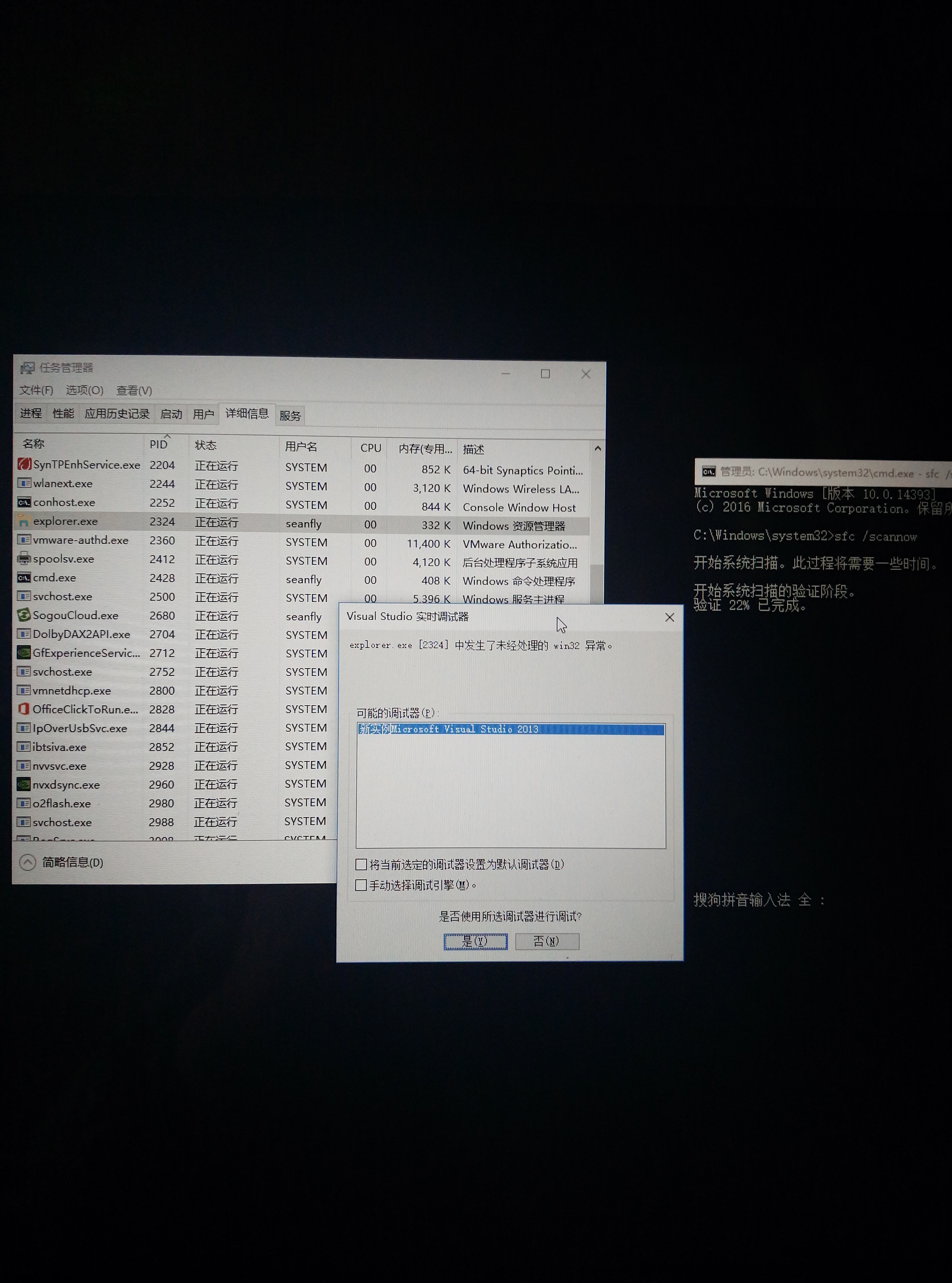Click the 后台处理程序子系统应用 description

520,563
